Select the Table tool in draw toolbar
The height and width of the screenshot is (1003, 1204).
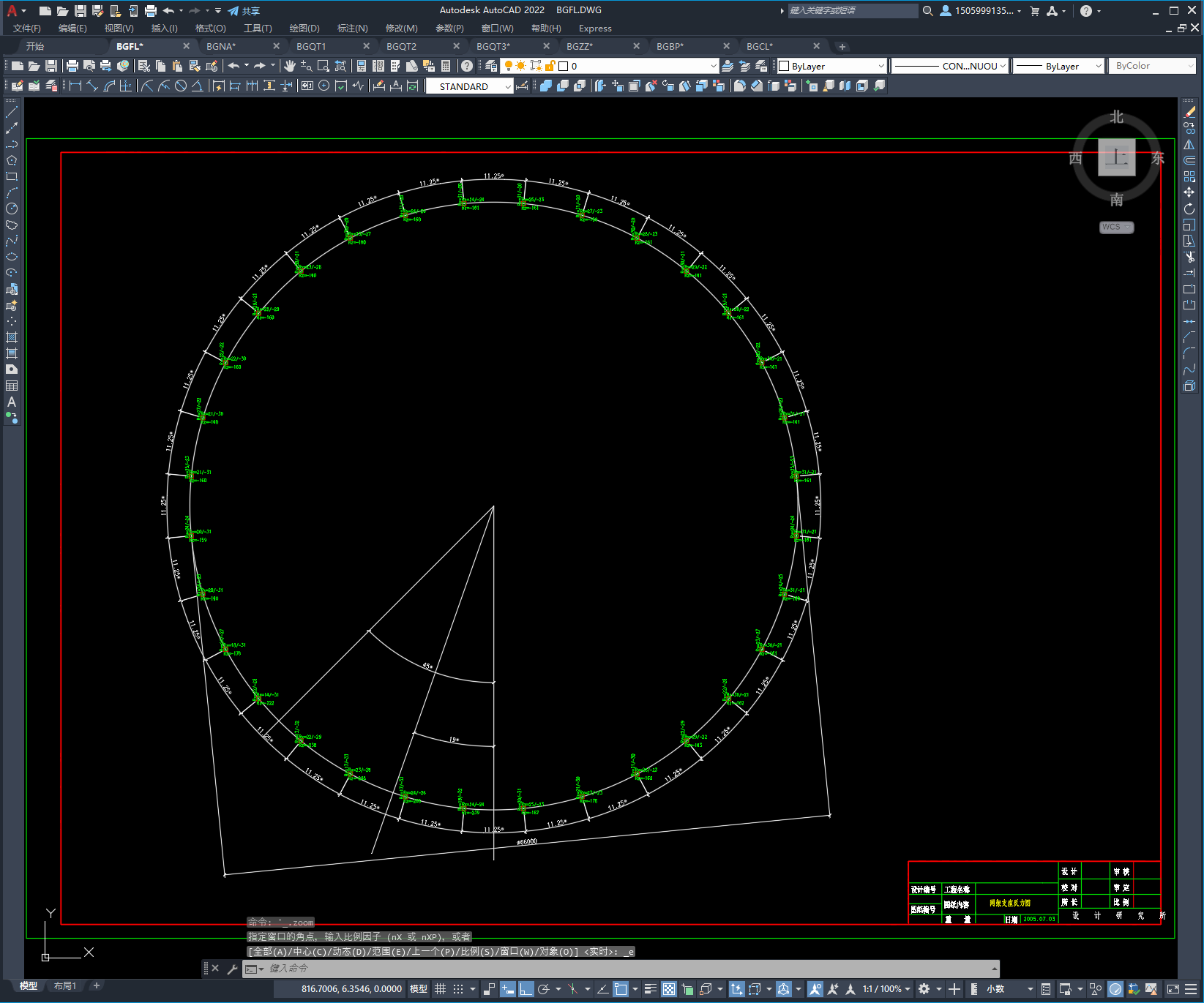(x=12, y=386)
